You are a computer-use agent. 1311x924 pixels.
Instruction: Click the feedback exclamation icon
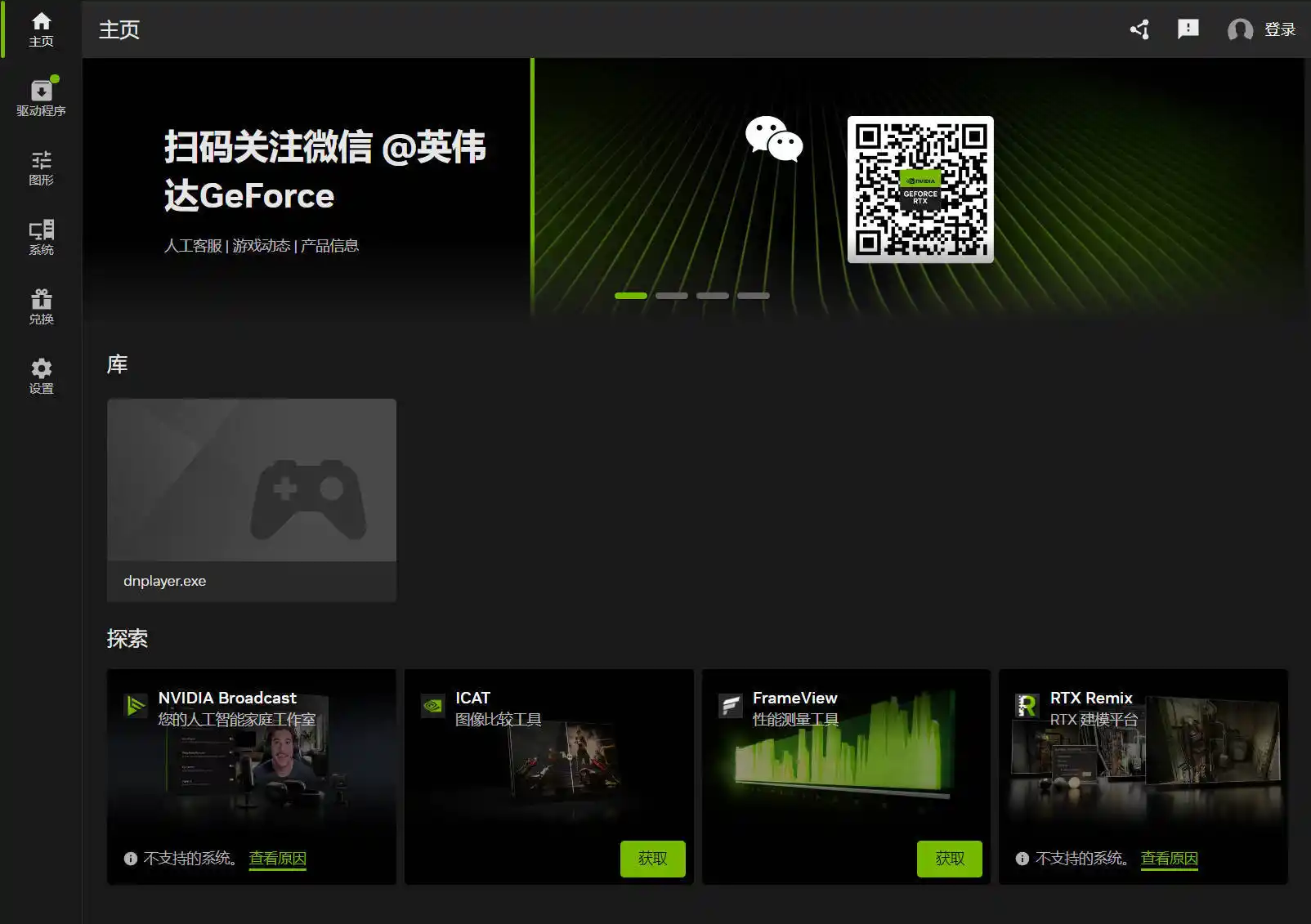click(1188, 29)
